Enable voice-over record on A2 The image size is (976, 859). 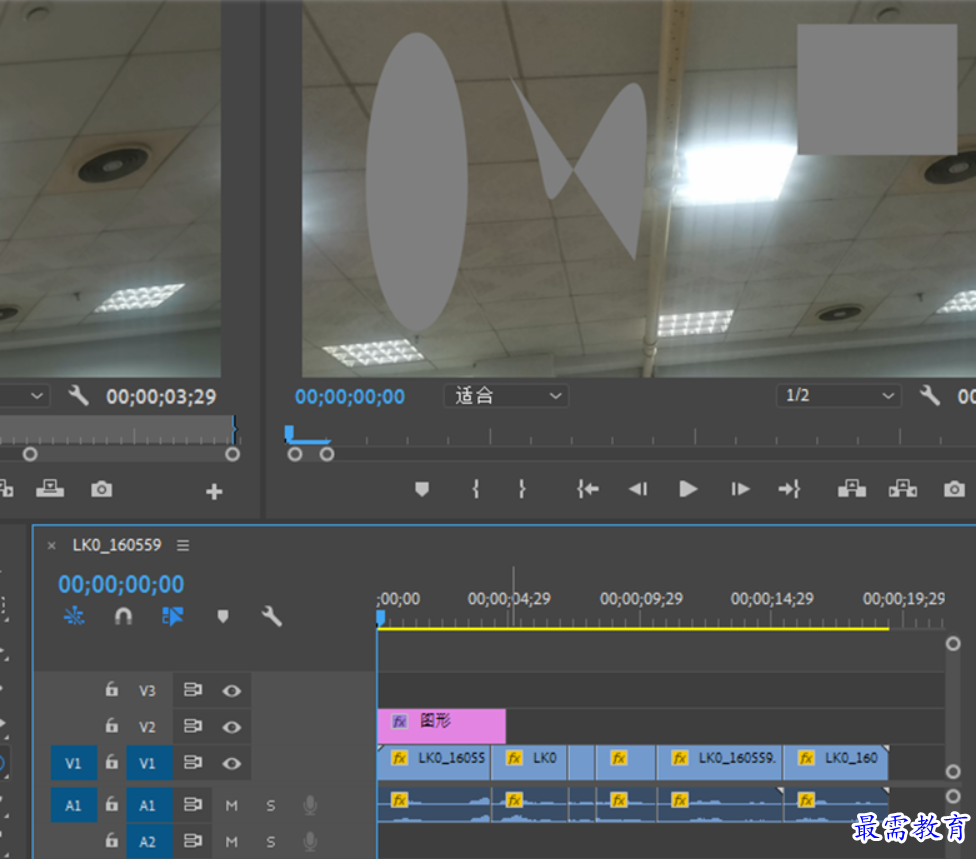click(x=310, y=841)
